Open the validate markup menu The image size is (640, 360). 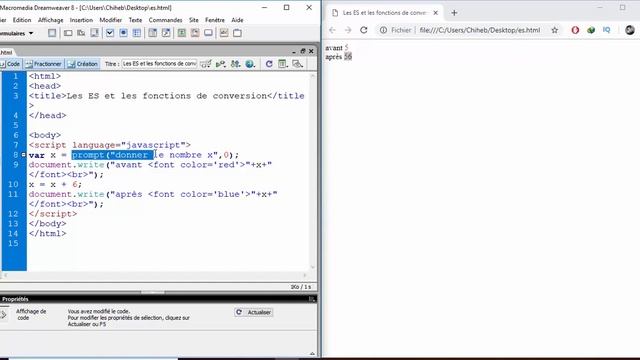click(x=220, y=64)
